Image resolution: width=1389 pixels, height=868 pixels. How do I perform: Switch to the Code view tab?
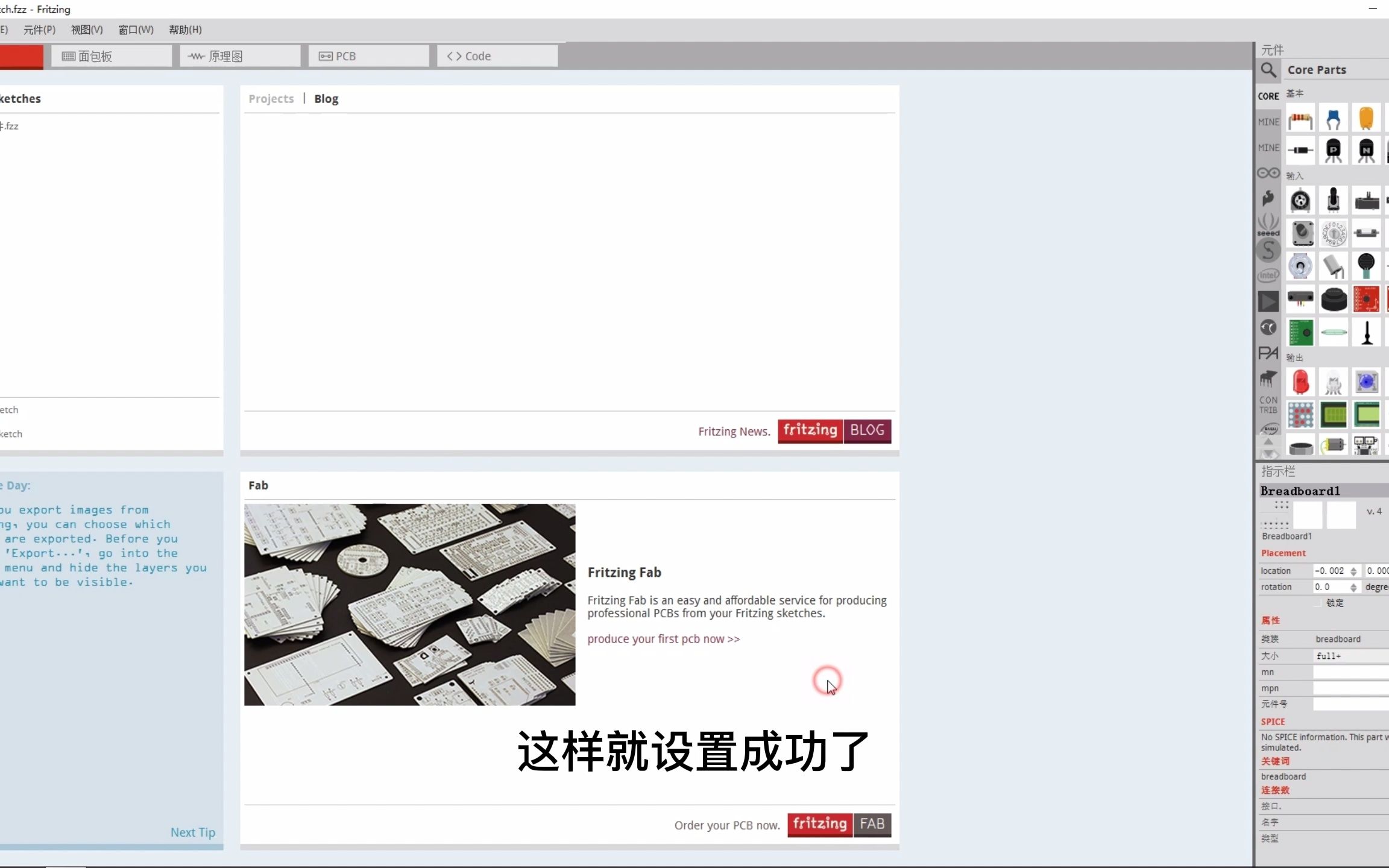pos(497,56)
